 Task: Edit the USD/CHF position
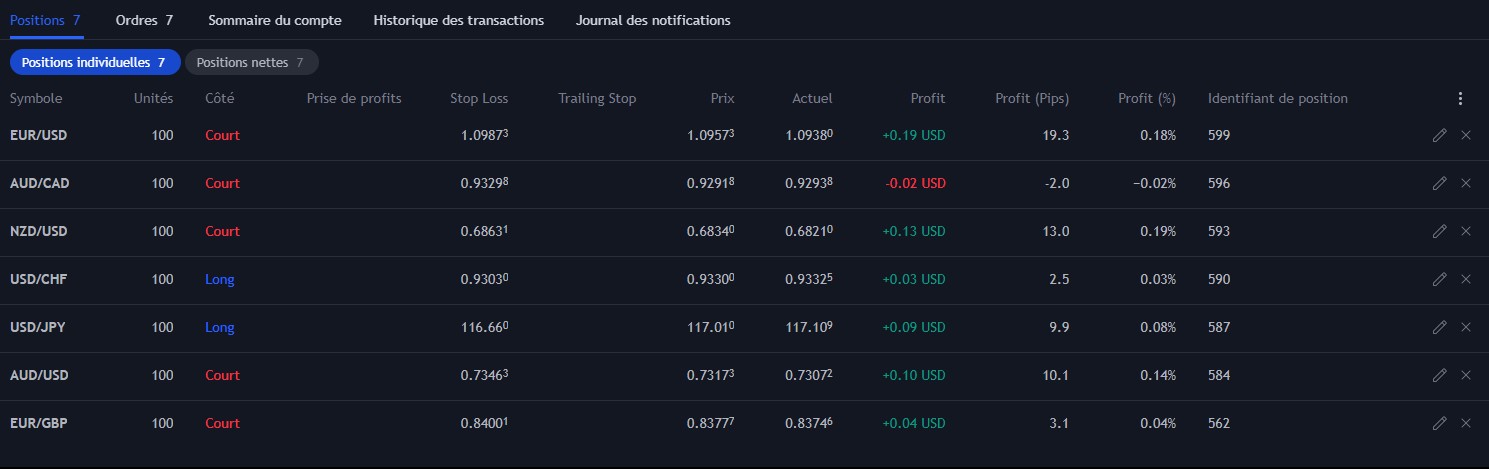tap(1439, 279)
